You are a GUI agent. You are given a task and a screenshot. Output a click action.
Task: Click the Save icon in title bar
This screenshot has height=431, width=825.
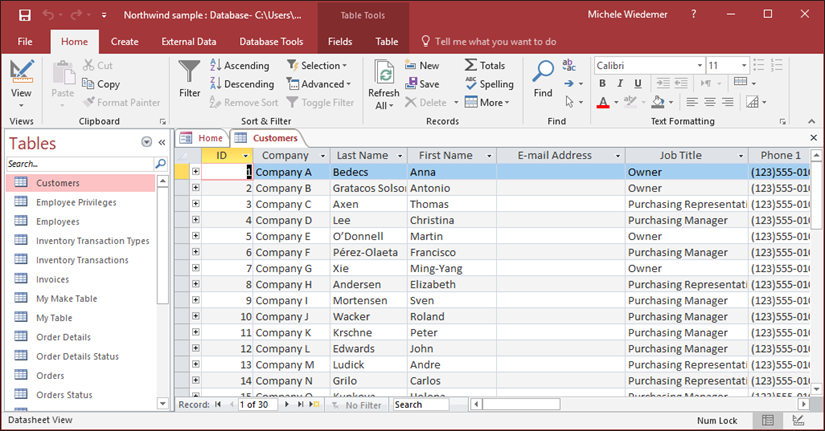coord(24,15)
